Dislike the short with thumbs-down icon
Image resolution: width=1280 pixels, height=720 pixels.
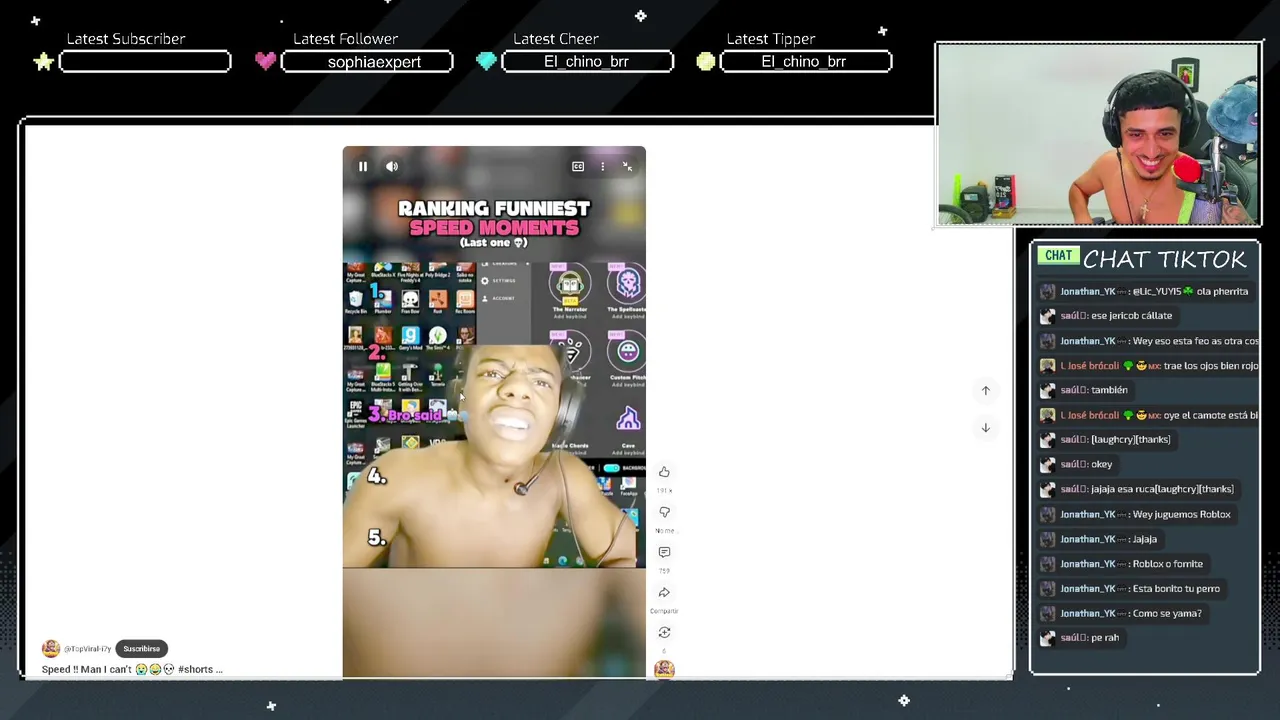[664, 512]
